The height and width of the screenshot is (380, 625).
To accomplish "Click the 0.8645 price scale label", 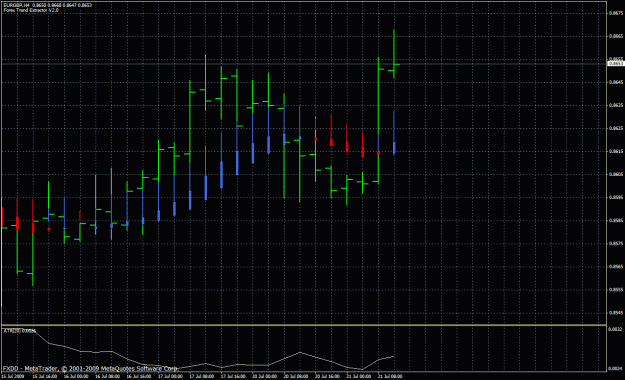I will [x=616, y=83].
